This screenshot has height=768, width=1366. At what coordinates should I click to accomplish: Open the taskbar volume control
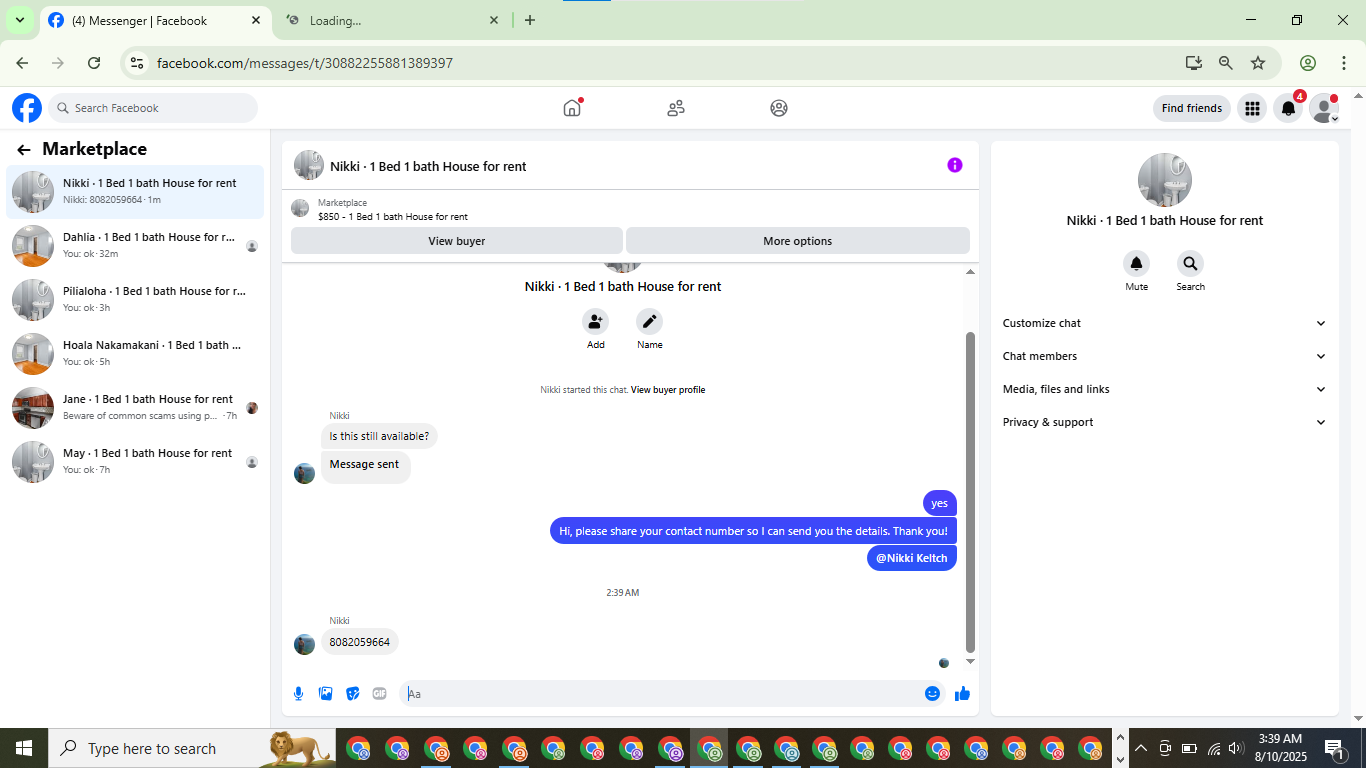tap(1236, 748)
